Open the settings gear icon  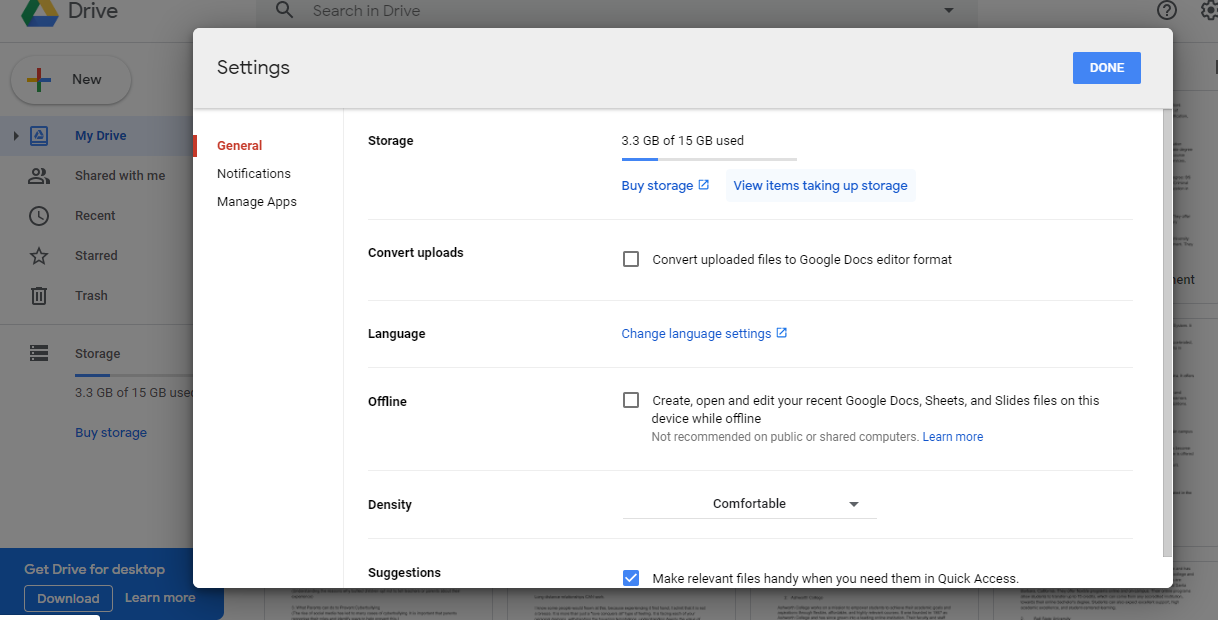1209,11
